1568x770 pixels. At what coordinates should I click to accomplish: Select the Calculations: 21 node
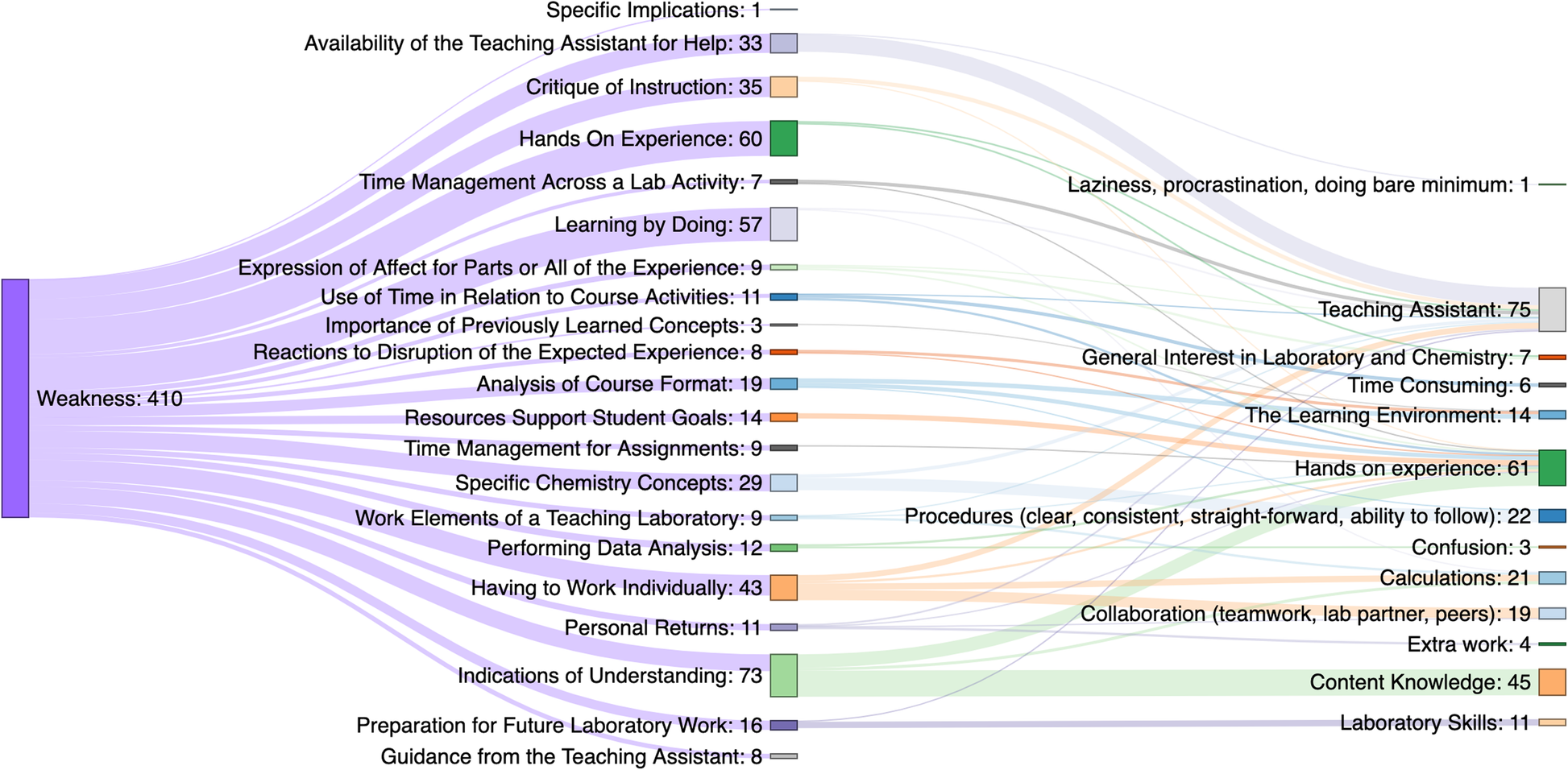coord(1552,577)
